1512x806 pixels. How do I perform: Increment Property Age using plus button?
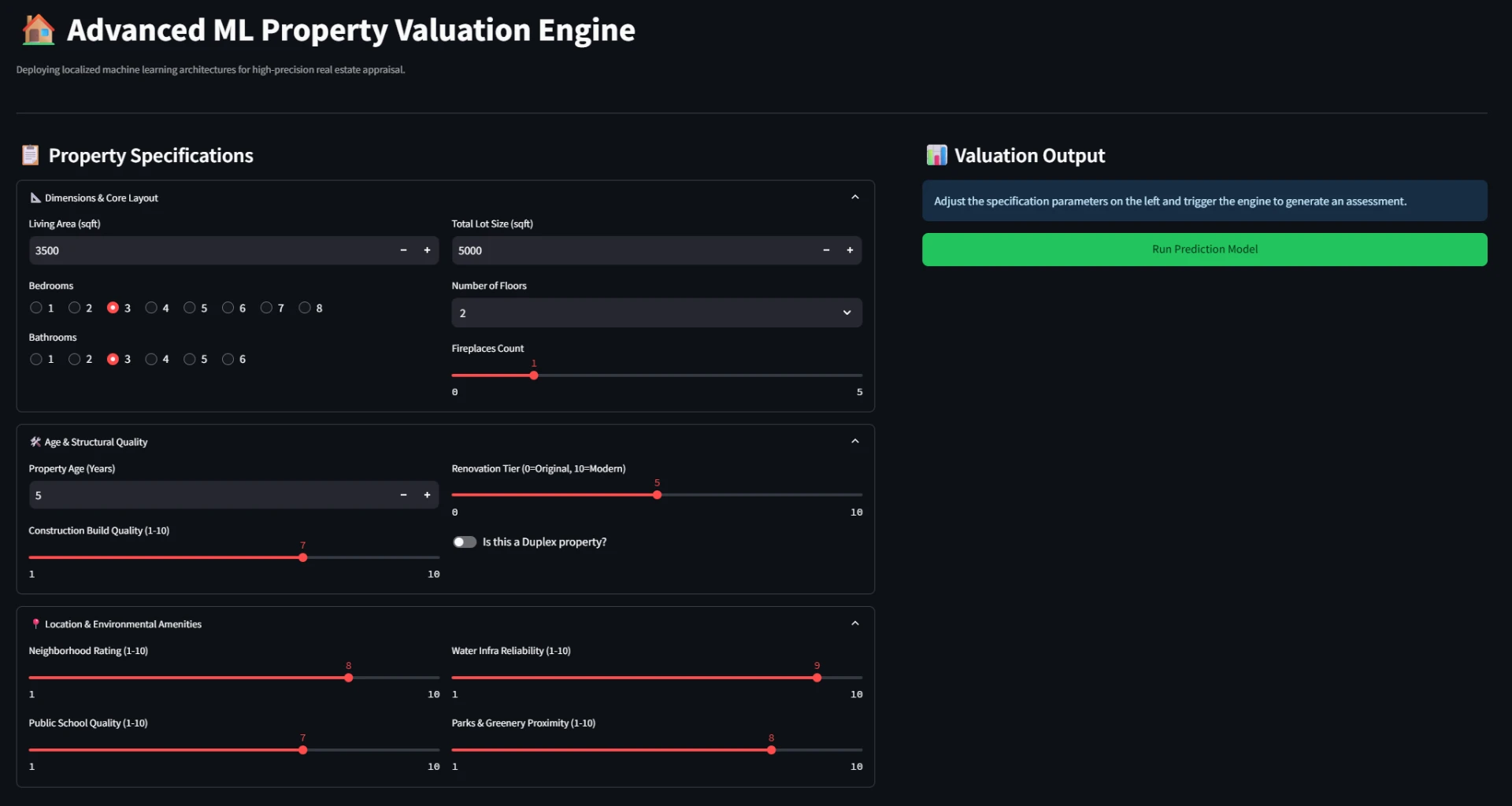[x=427, y=495]
